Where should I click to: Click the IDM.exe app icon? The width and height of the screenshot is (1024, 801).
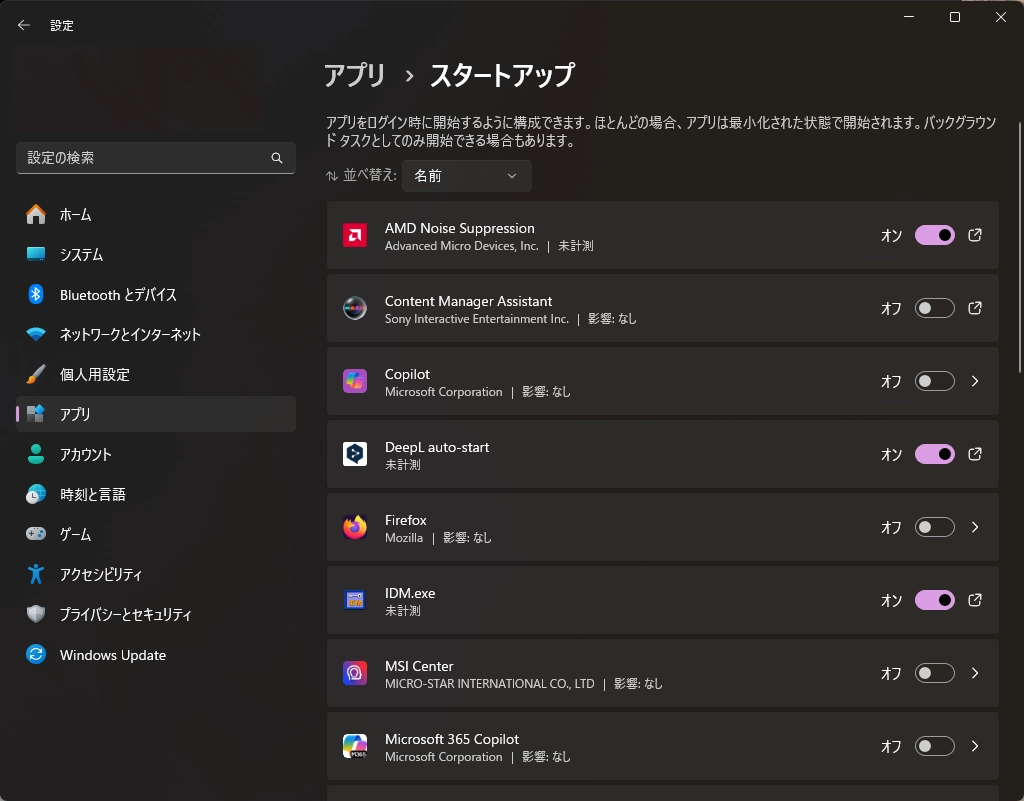(x=355, y=600)
